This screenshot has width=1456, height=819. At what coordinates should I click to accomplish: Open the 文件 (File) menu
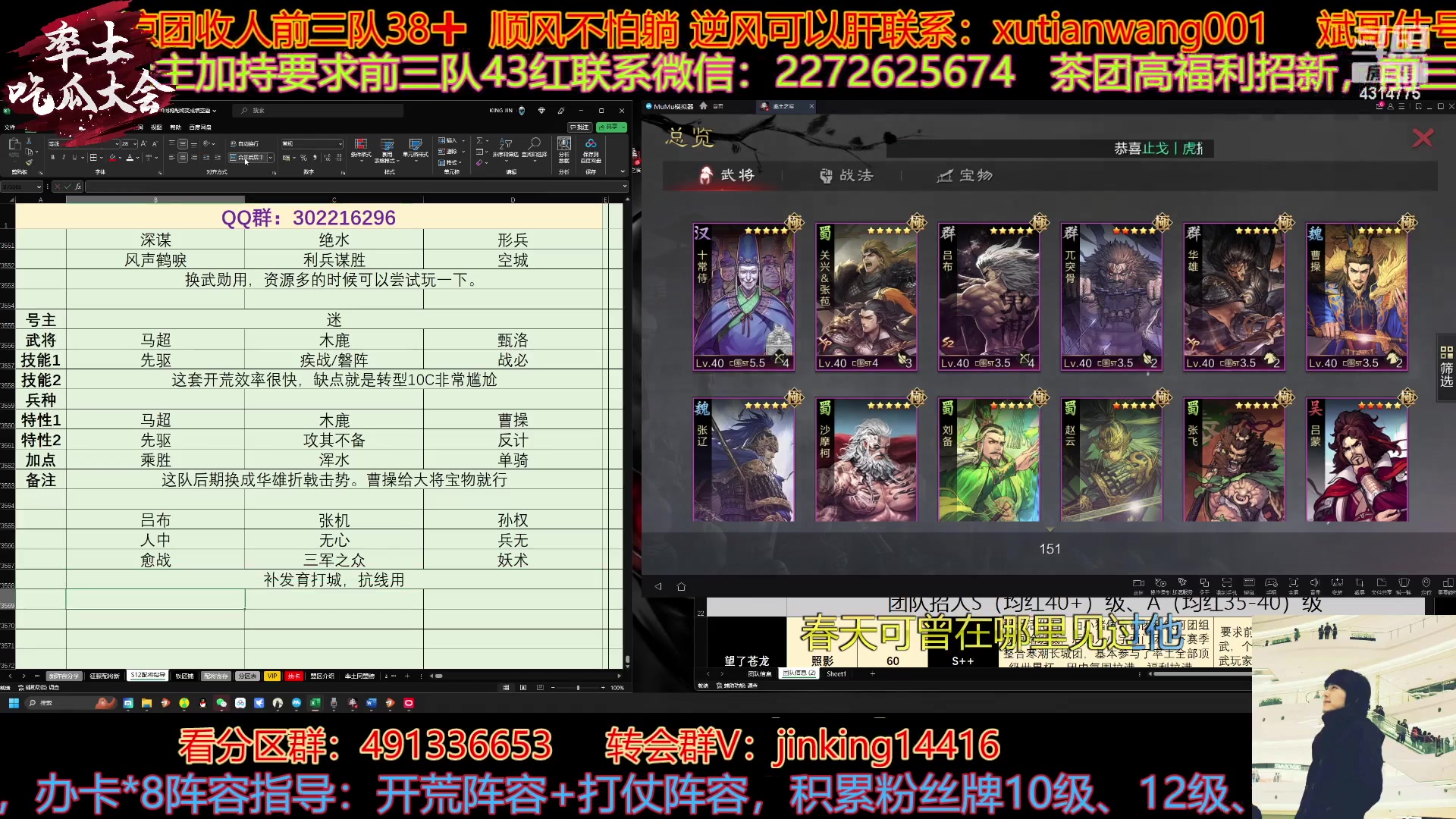point(10,127)
